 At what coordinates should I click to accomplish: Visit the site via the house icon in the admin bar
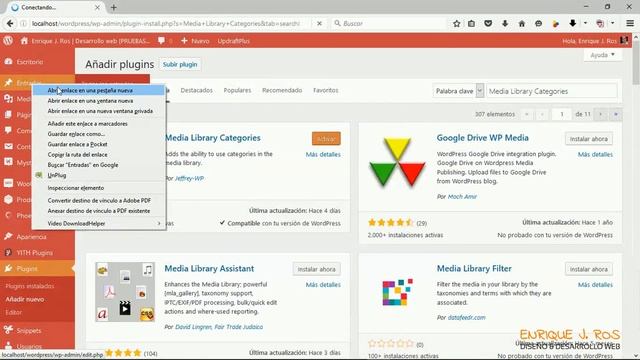pos(24,41)
